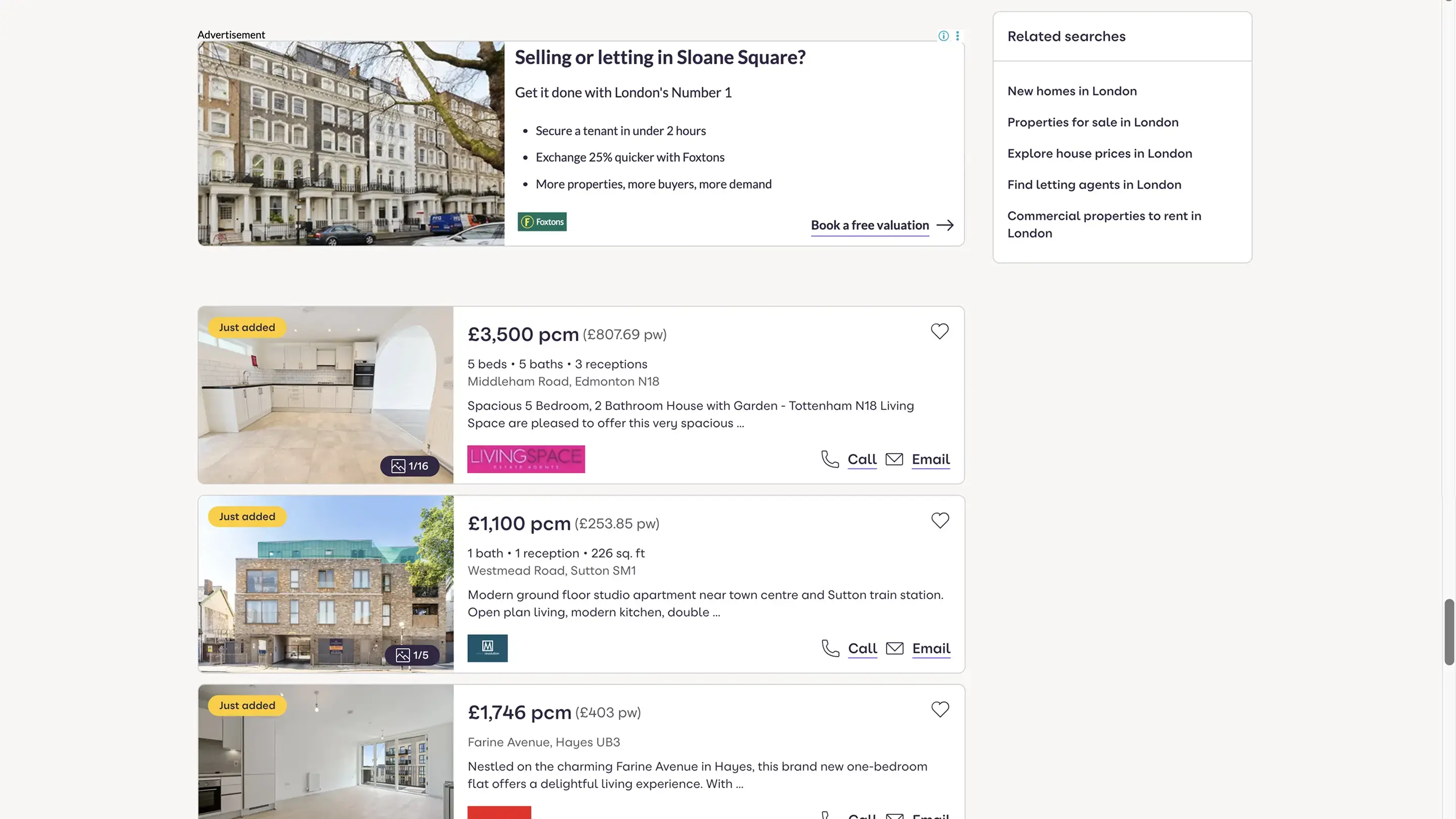Click the ad info icon
This screenshot has width=1456, height=819.
coord(943,36)
